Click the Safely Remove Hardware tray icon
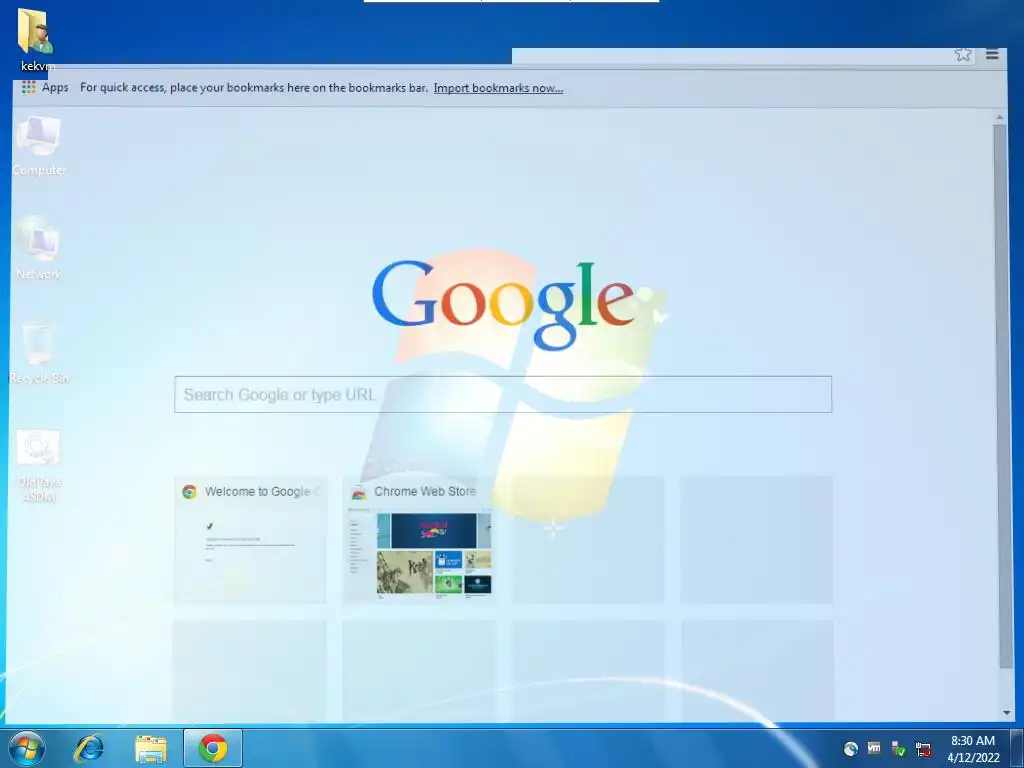 pos(899,748)
